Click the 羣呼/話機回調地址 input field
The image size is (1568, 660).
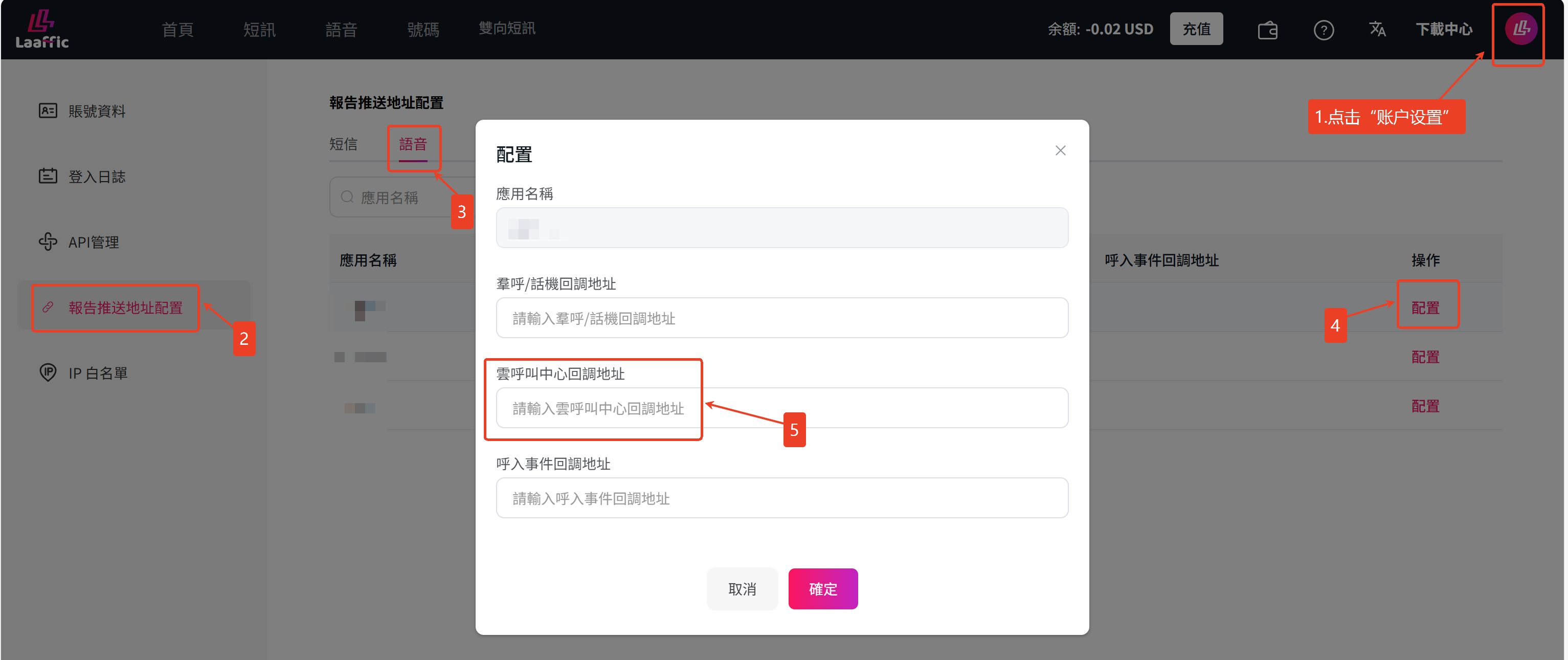781,318
